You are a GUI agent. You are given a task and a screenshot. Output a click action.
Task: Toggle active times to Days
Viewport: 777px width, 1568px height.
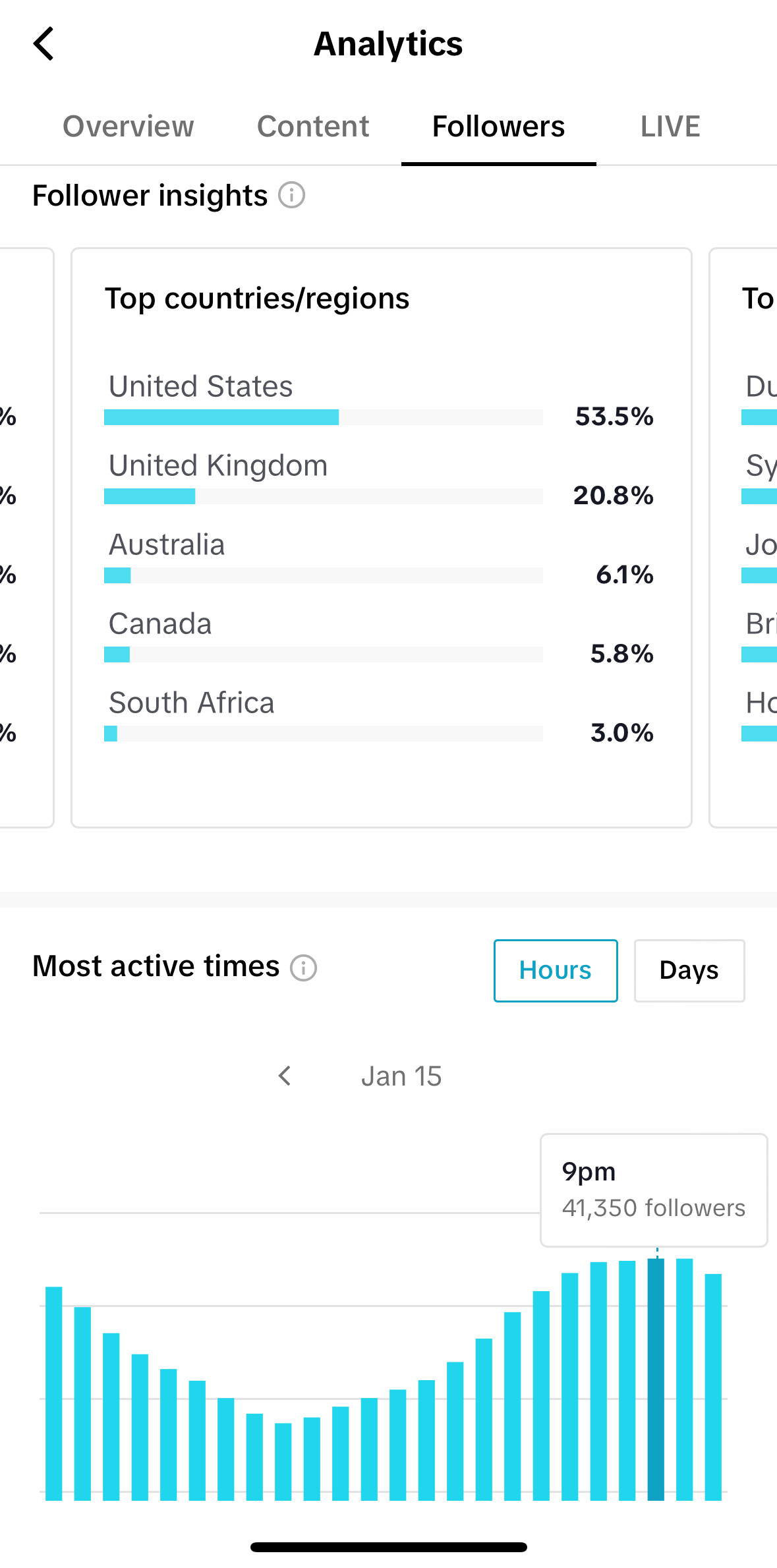tap(689, 971)
